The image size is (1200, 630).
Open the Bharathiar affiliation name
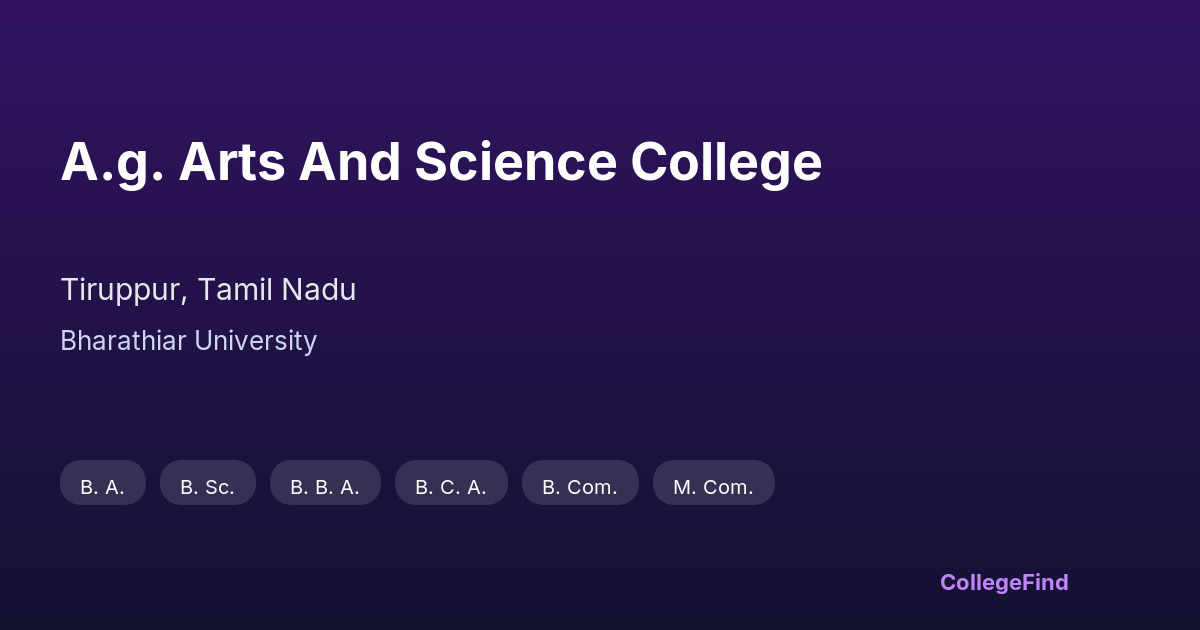coord(123,341)
